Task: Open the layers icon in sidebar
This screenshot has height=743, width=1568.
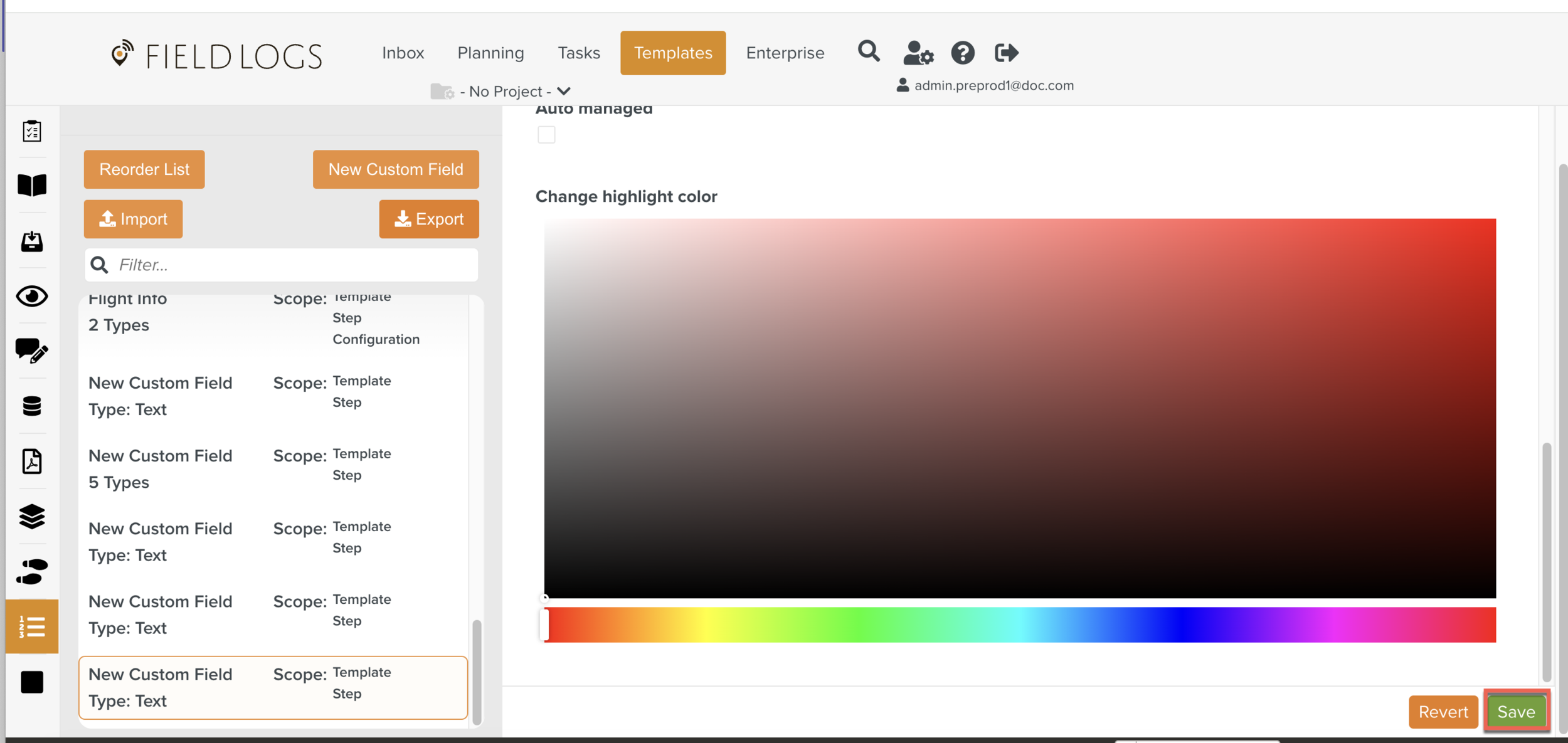Action: [x=32, y=517]
